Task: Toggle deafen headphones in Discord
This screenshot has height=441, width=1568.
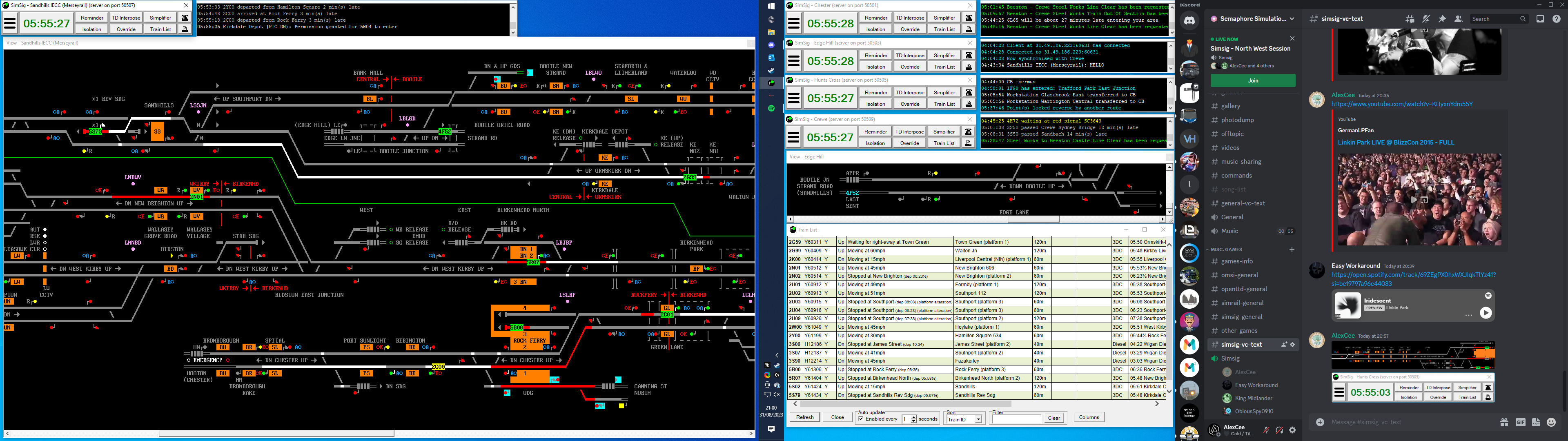Action: pyautogui.click(x=1279, y=430)
